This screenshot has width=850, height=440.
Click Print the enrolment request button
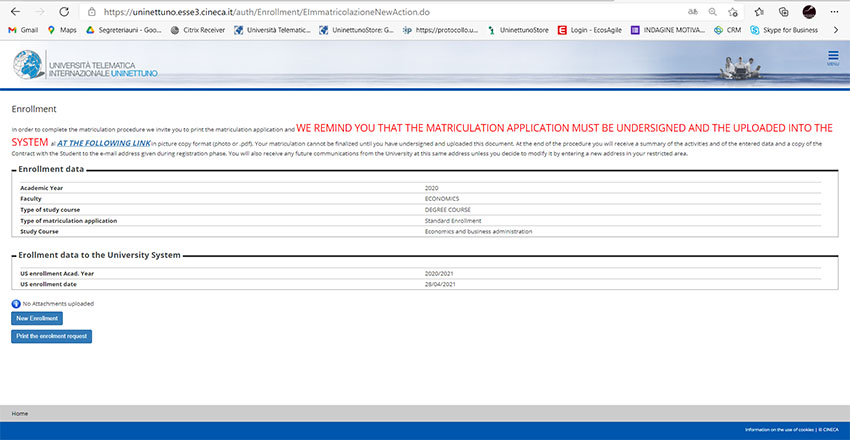(x=52, y=336)
